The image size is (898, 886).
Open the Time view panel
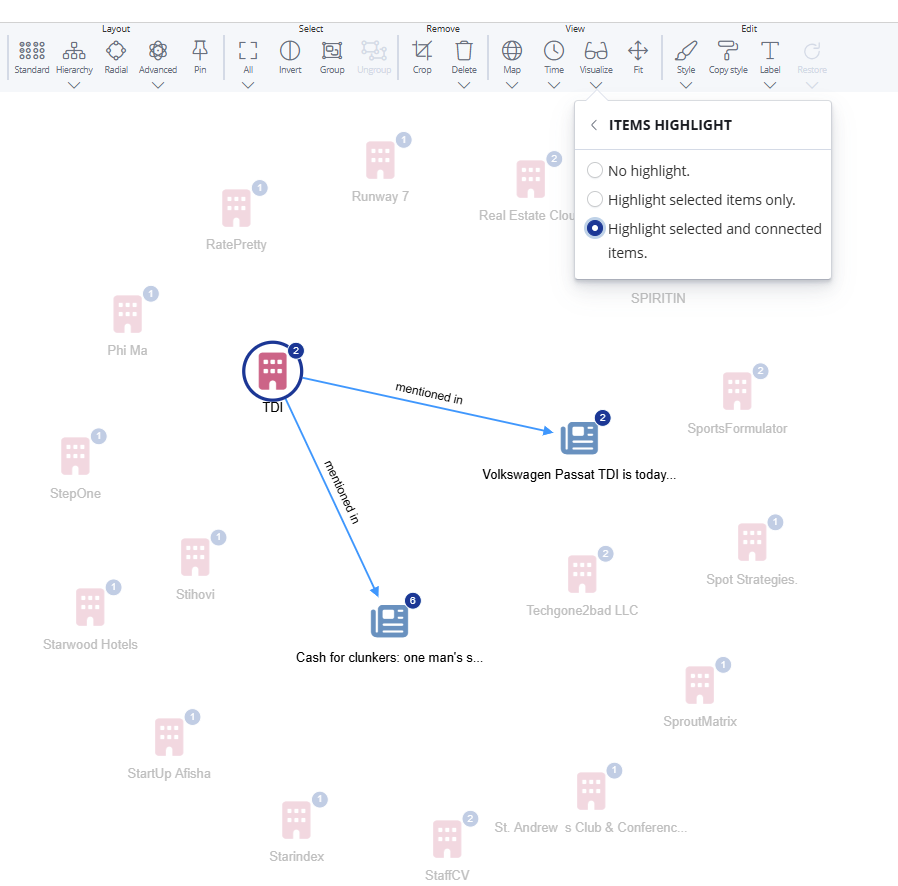(554, 57)
